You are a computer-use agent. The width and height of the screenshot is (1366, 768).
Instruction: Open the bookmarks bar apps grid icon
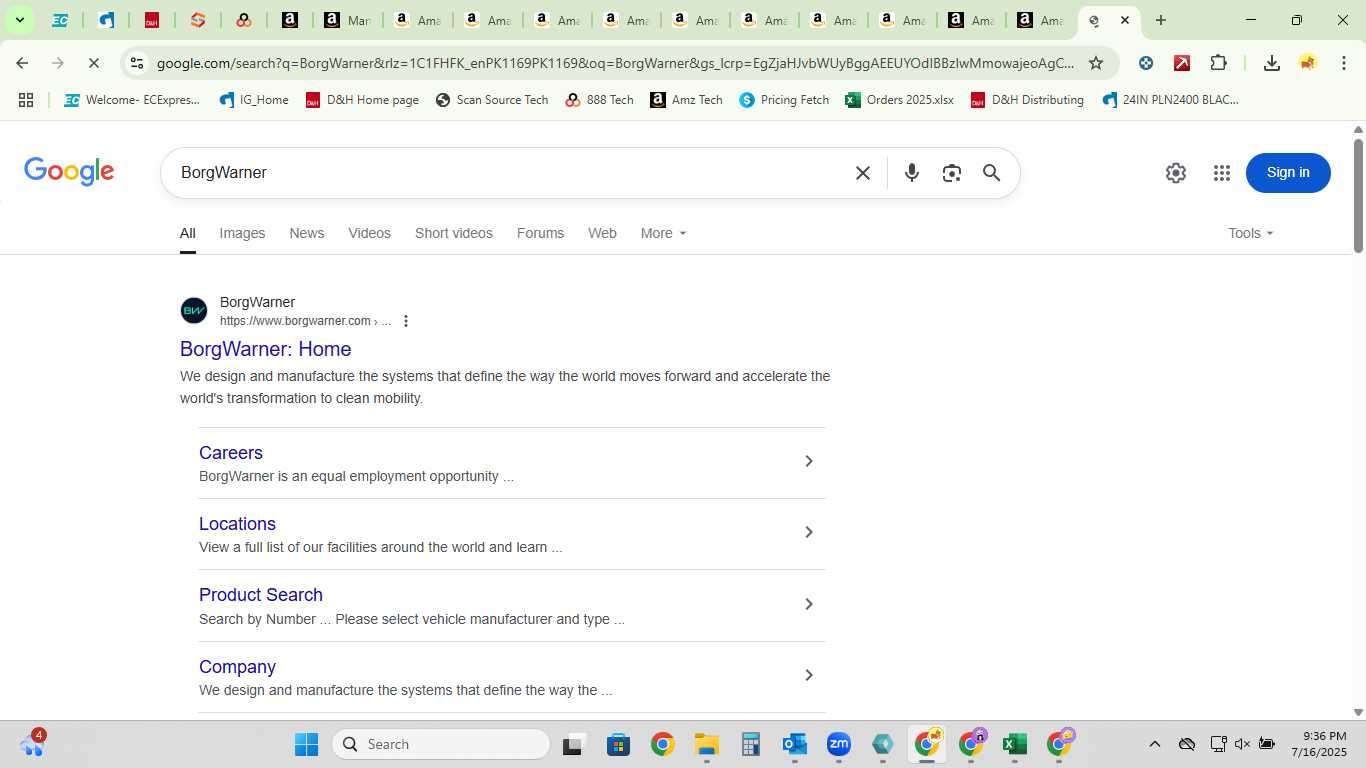tap(26, 100)
